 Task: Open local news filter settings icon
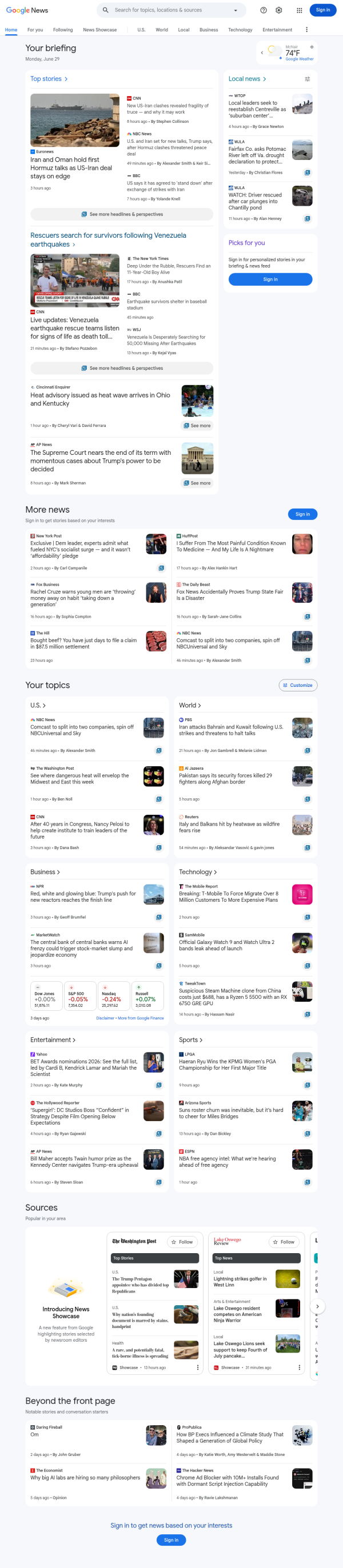point(308,79)
